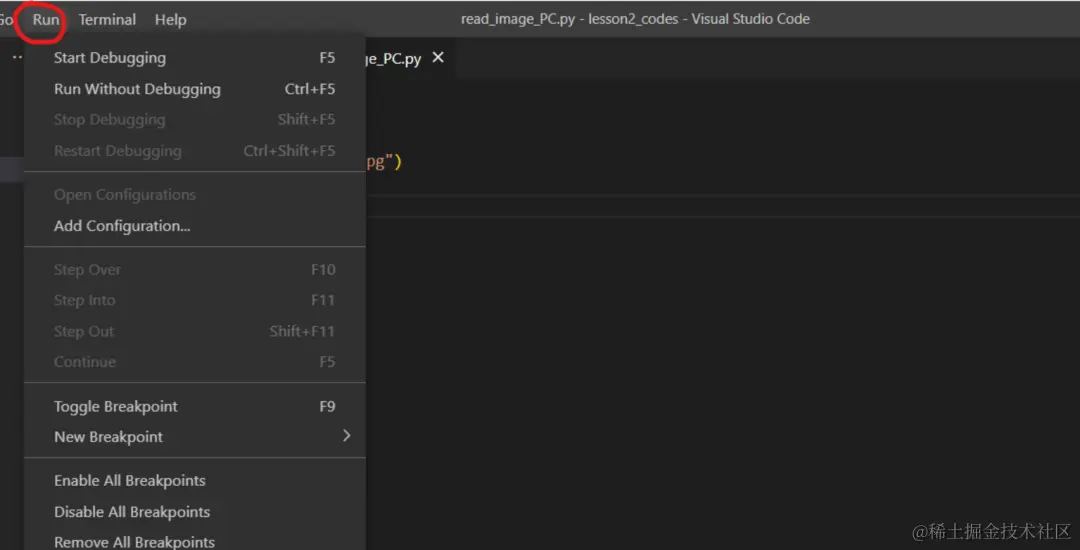Select Toggle Breakpoint entry
Image resolution: width=1080 pixels, height=550 pixels.
point(195,406)
